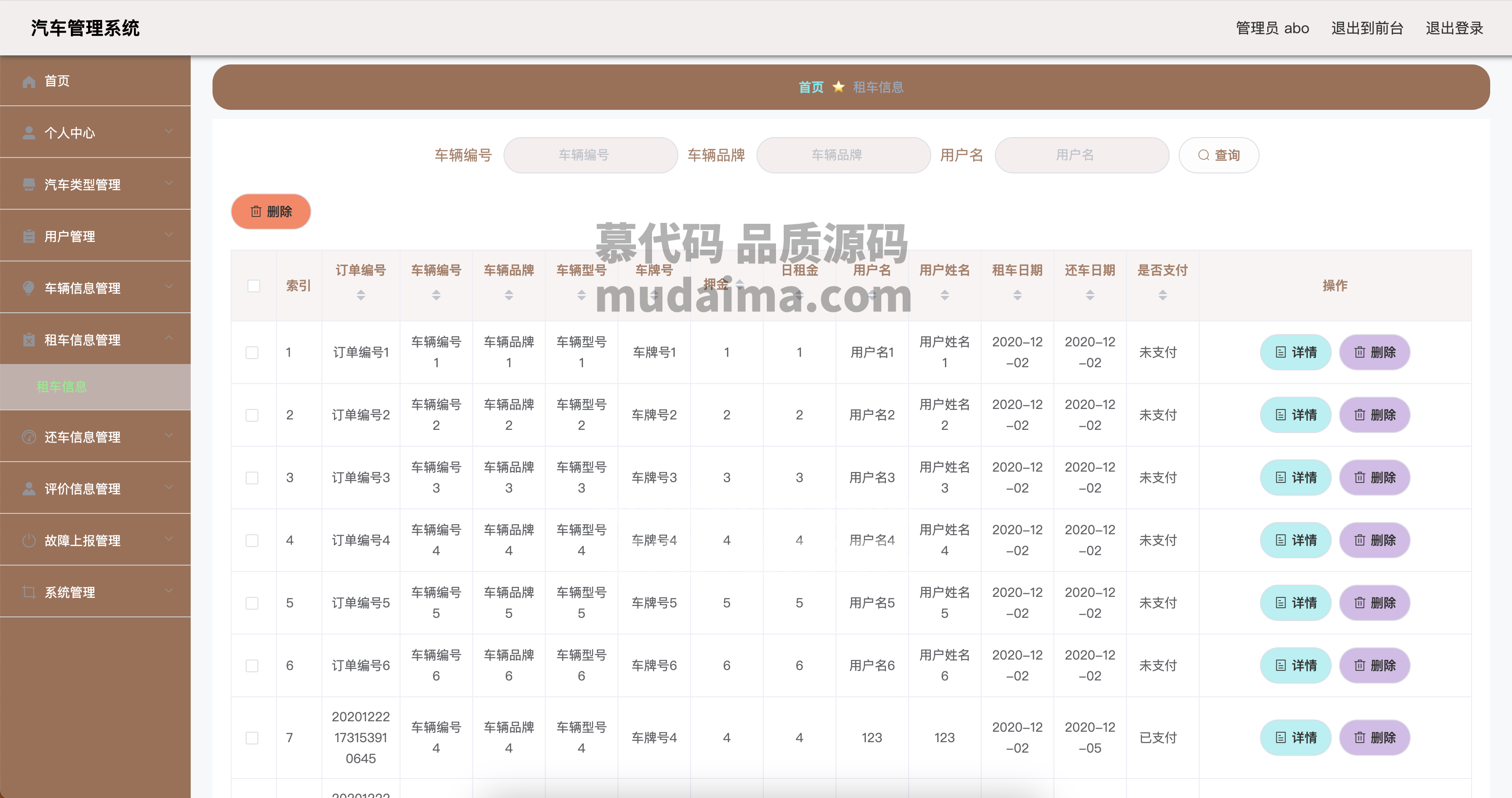Screen dimensions: 1512x798
Task: Click the clipboard icon beside 用户管理
Action: (x=29, y=236)
